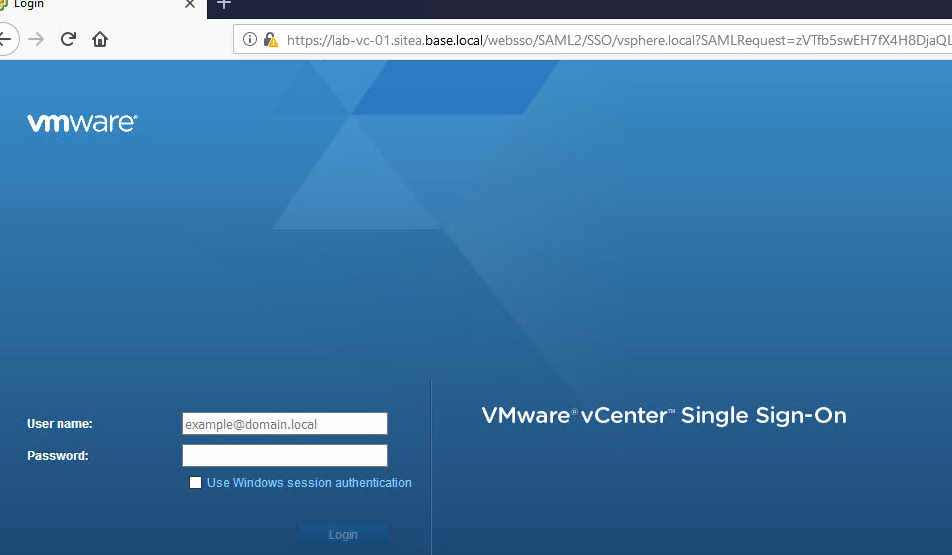Click the VMware logo
The image size is (952, 555).
pyautogui.click(x=82, y=123)
